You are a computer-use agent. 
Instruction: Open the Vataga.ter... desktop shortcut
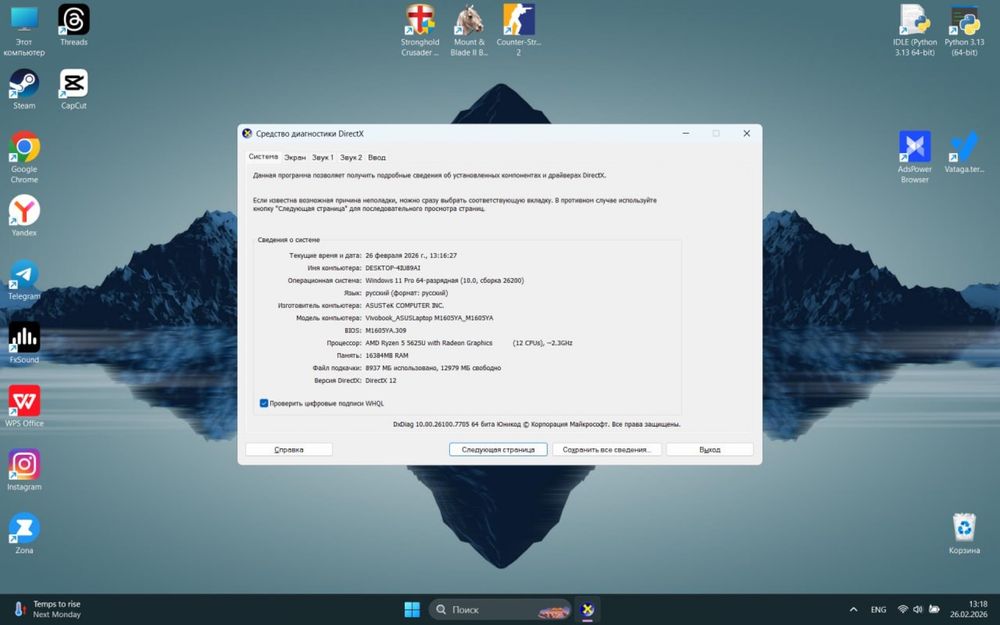coord(964,152)
